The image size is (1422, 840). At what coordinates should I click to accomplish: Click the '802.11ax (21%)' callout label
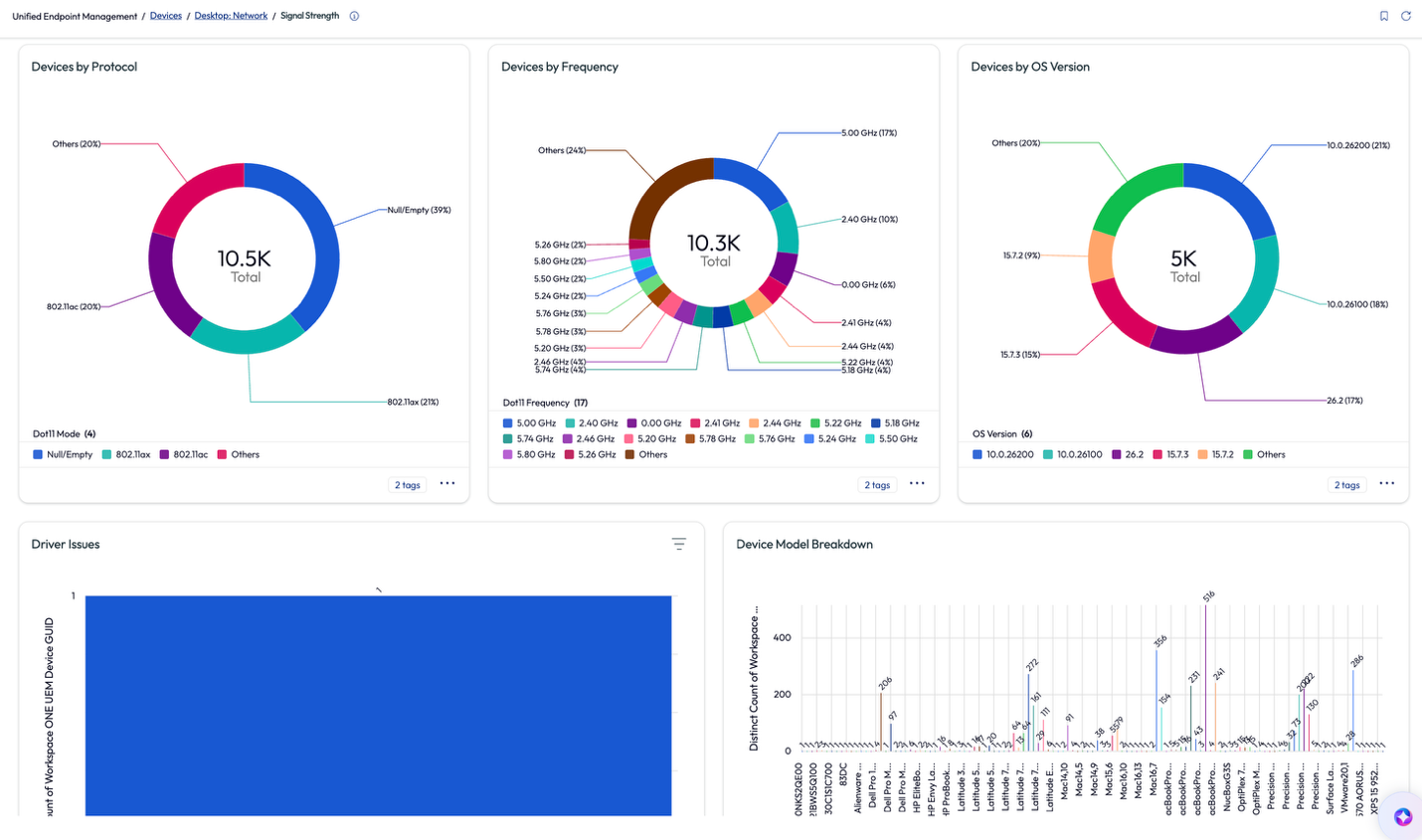click(x=413, y=402)
